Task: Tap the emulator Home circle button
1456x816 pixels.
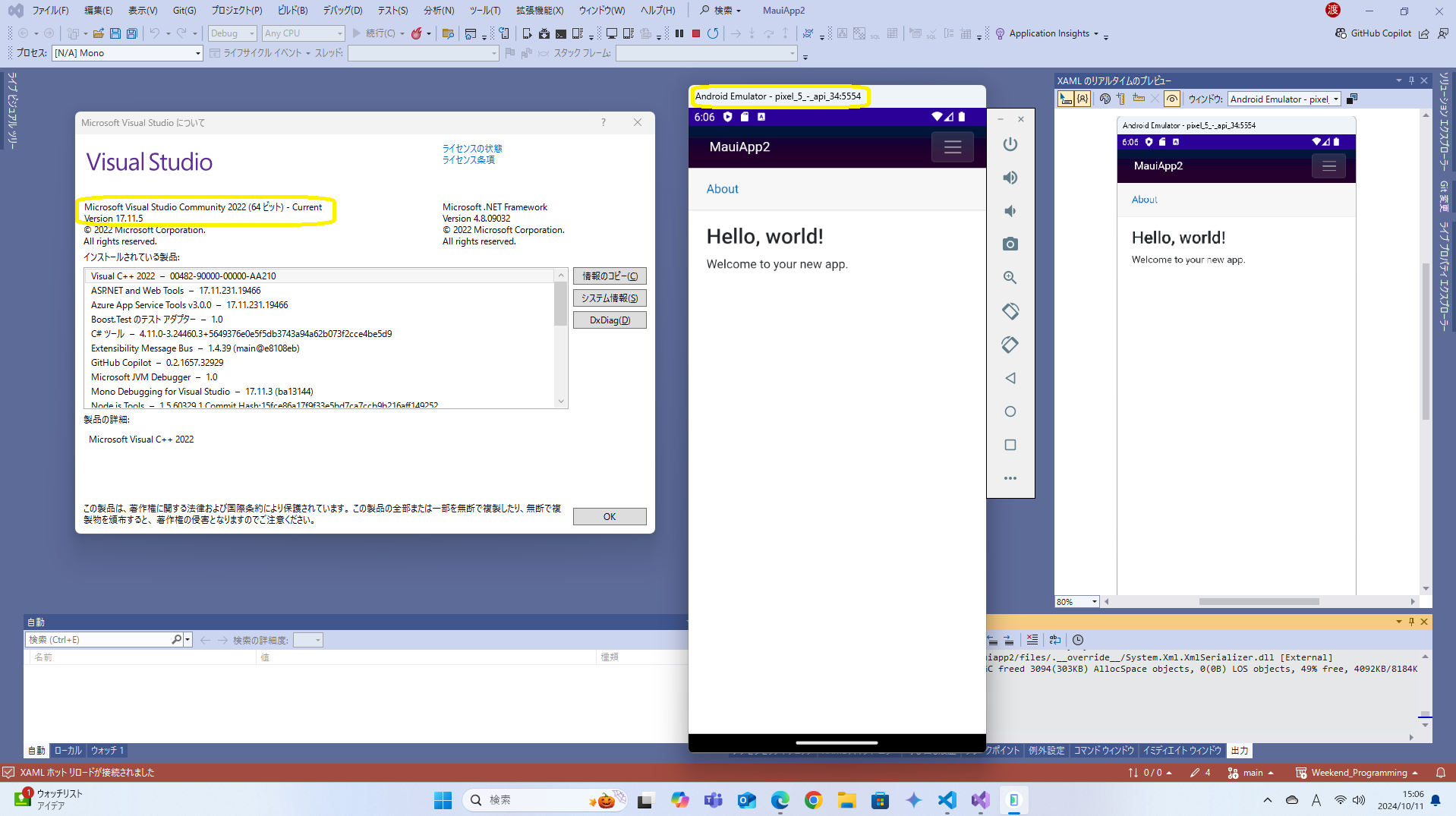Action: tap(1010, 411)
